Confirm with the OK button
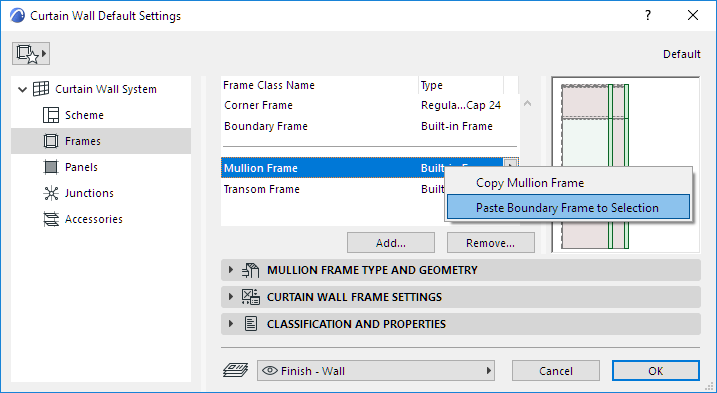The height and width of the screenshot is (393, 717). pos(656,371)
